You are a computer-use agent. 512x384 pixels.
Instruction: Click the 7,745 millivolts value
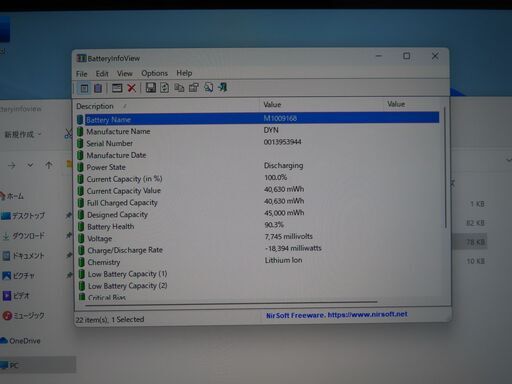(289, 236)
